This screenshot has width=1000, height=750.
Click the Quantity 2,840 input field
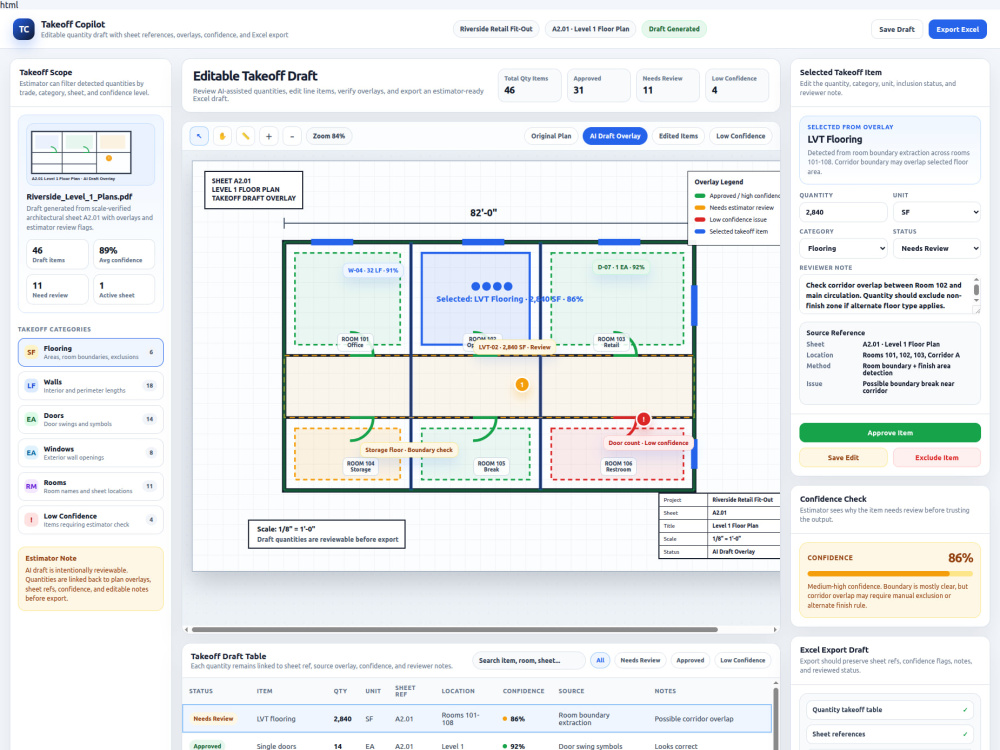(843, 212)
